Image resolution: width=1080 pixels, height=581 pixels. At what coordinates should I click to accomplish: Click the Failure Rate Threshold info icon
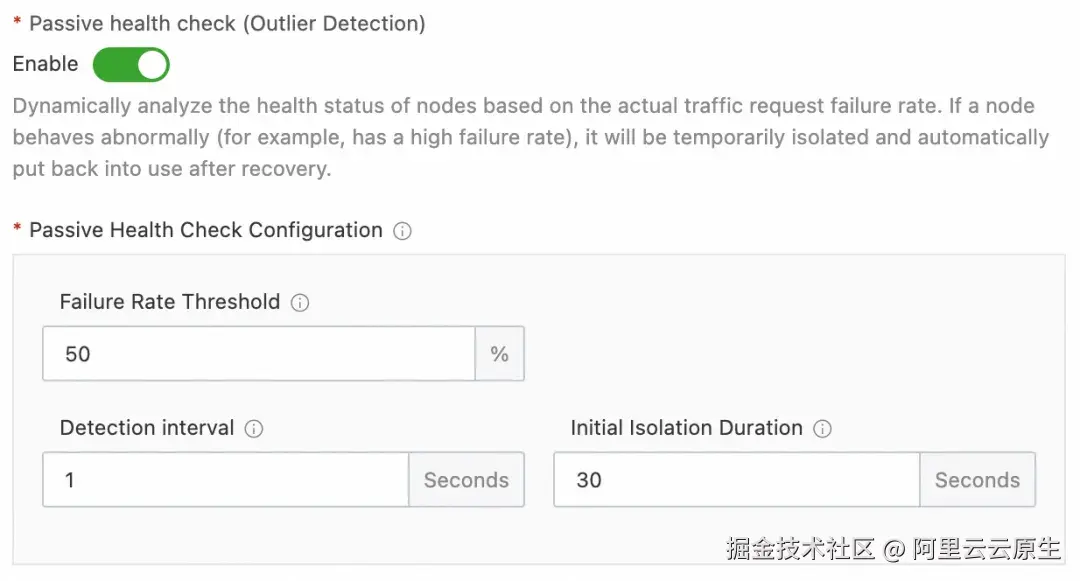pos(299,303)
